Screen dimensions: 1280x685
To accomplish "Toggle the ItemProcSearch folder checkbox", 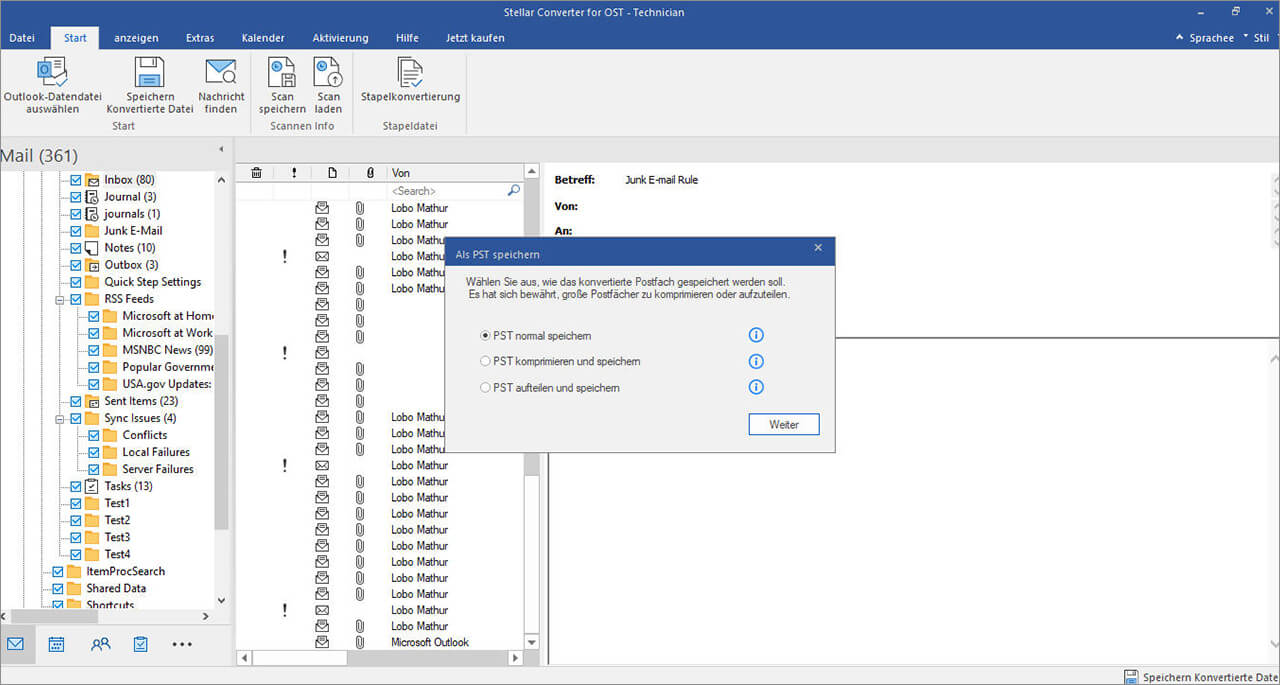I will pos(58,571).
